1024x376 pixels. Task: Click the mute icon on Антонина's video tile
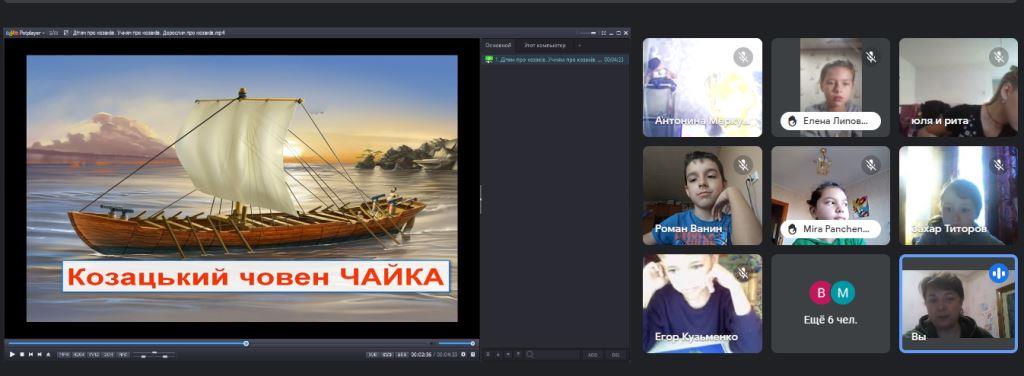(x=743, y=57)
